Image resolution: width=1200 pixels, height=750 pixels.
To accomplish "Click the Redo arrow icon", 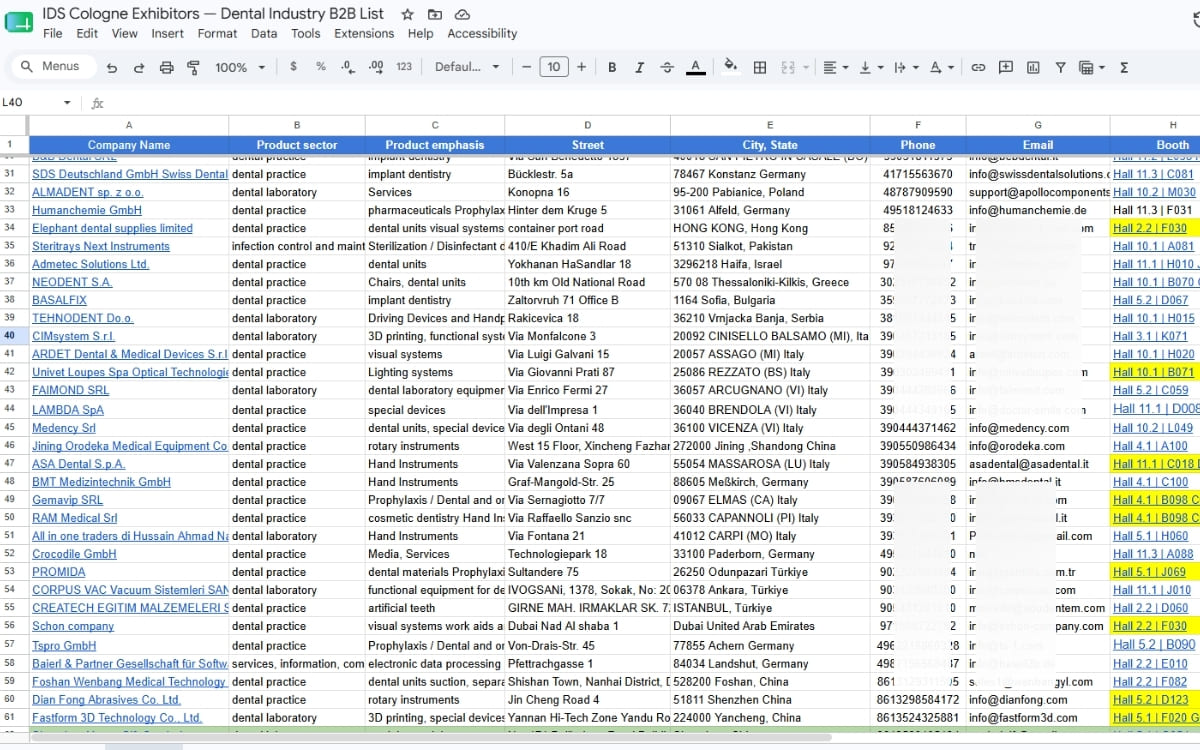I will 139,67.
